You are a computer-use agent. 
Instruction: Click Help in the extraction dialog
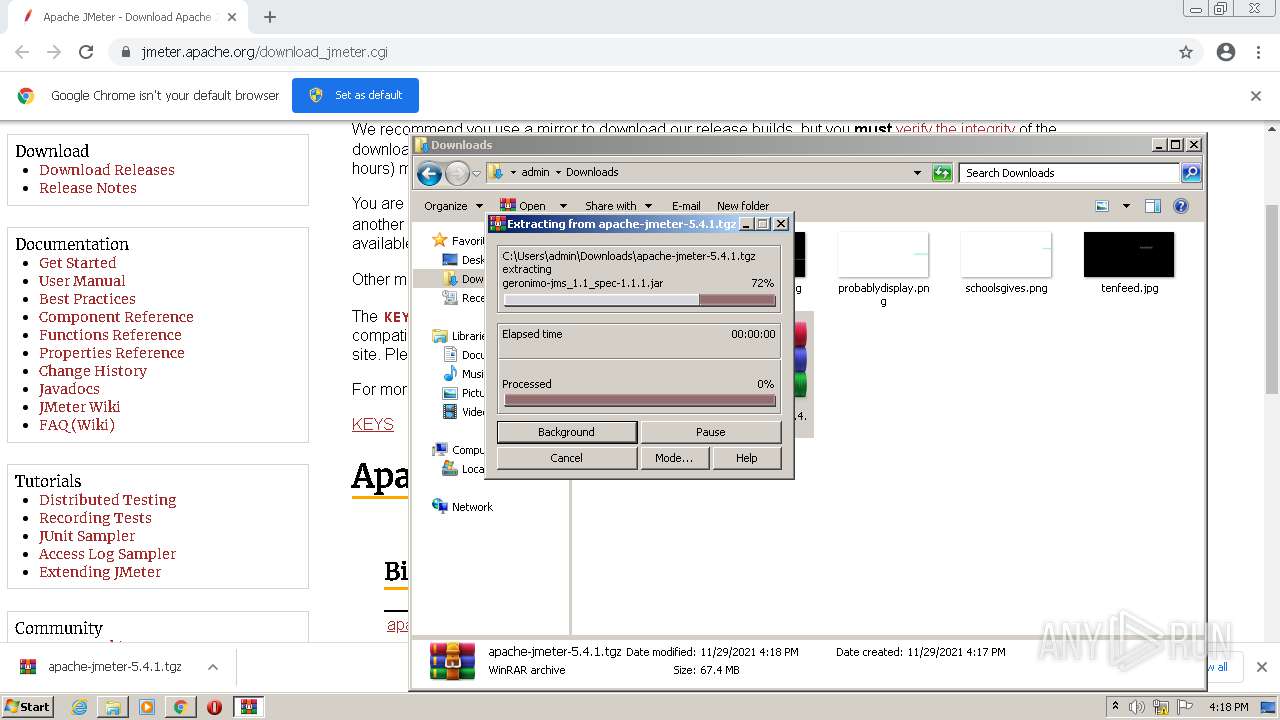(746, 458)
